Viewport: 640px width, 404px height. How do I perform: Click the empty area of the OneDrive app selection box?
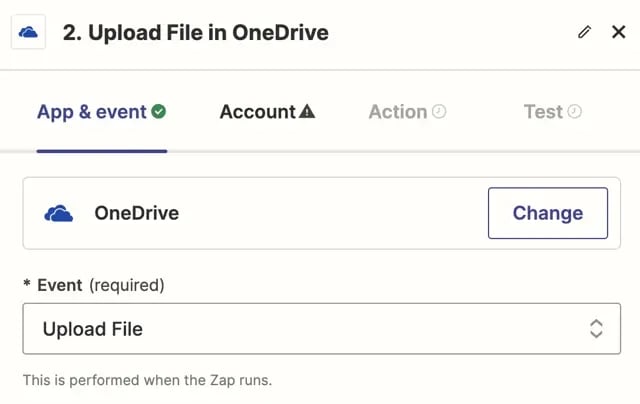[x=330, y=213]
